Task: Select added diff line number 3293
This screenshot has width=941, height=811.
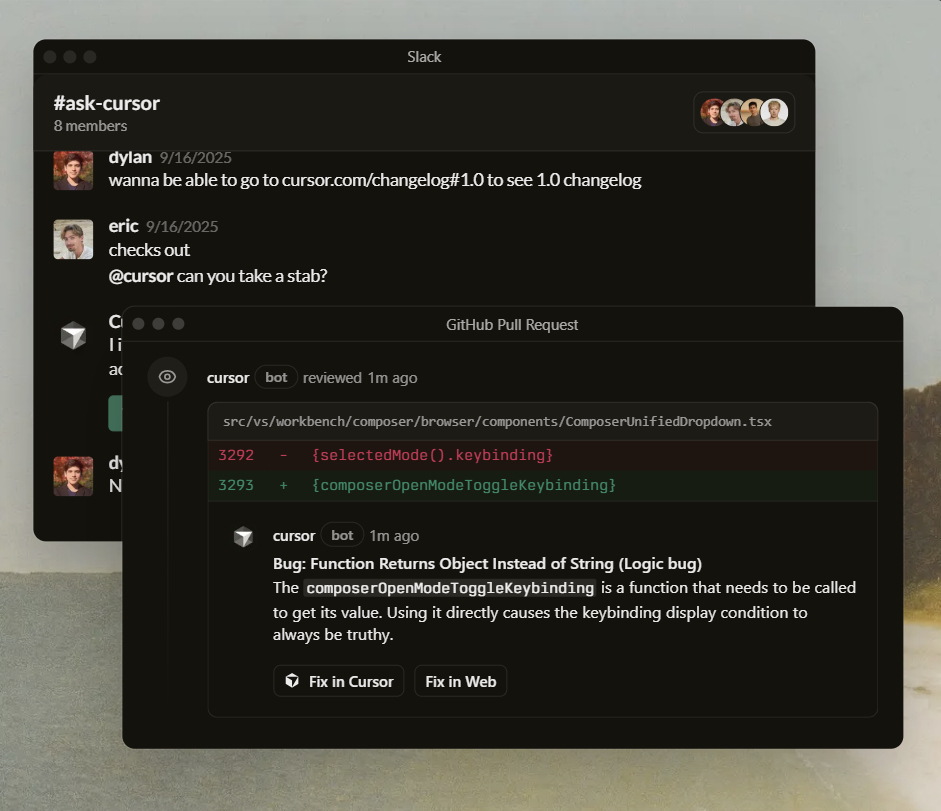Action: 236,485
